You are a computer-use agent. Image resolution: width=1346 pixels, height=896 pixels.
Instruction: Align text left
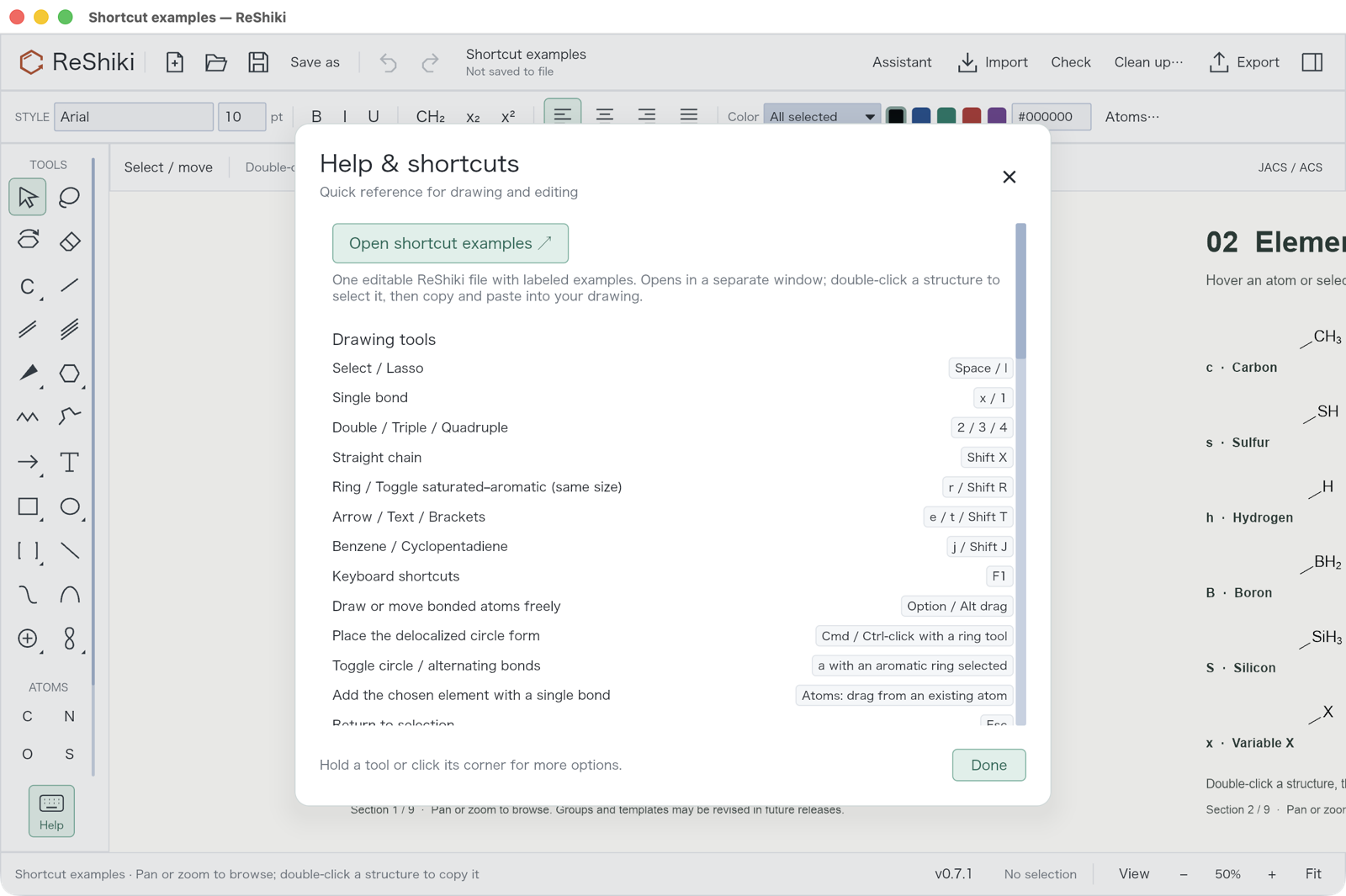tap(563, 114)
